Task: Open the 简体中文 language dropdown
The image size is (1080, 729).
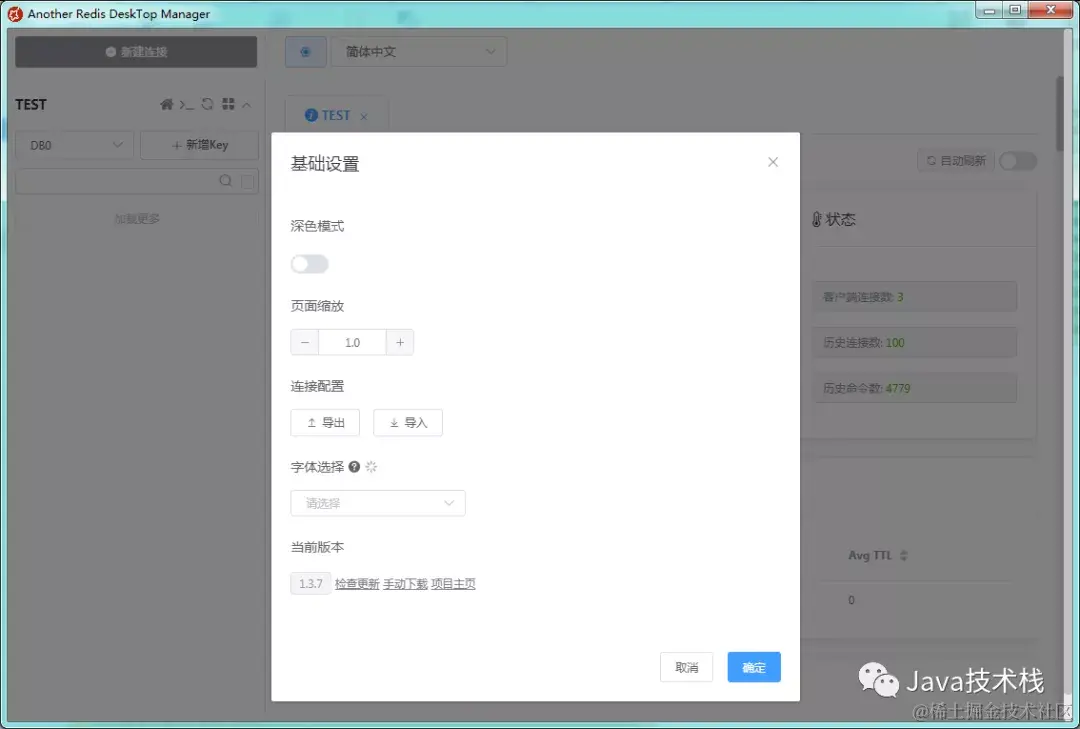Action: pos(419,51)
